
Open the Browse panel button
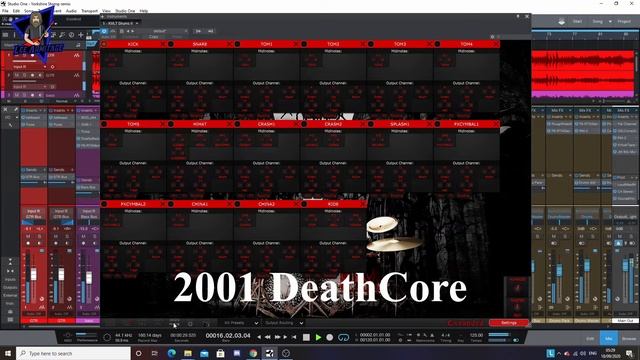[x=629, y=338]
